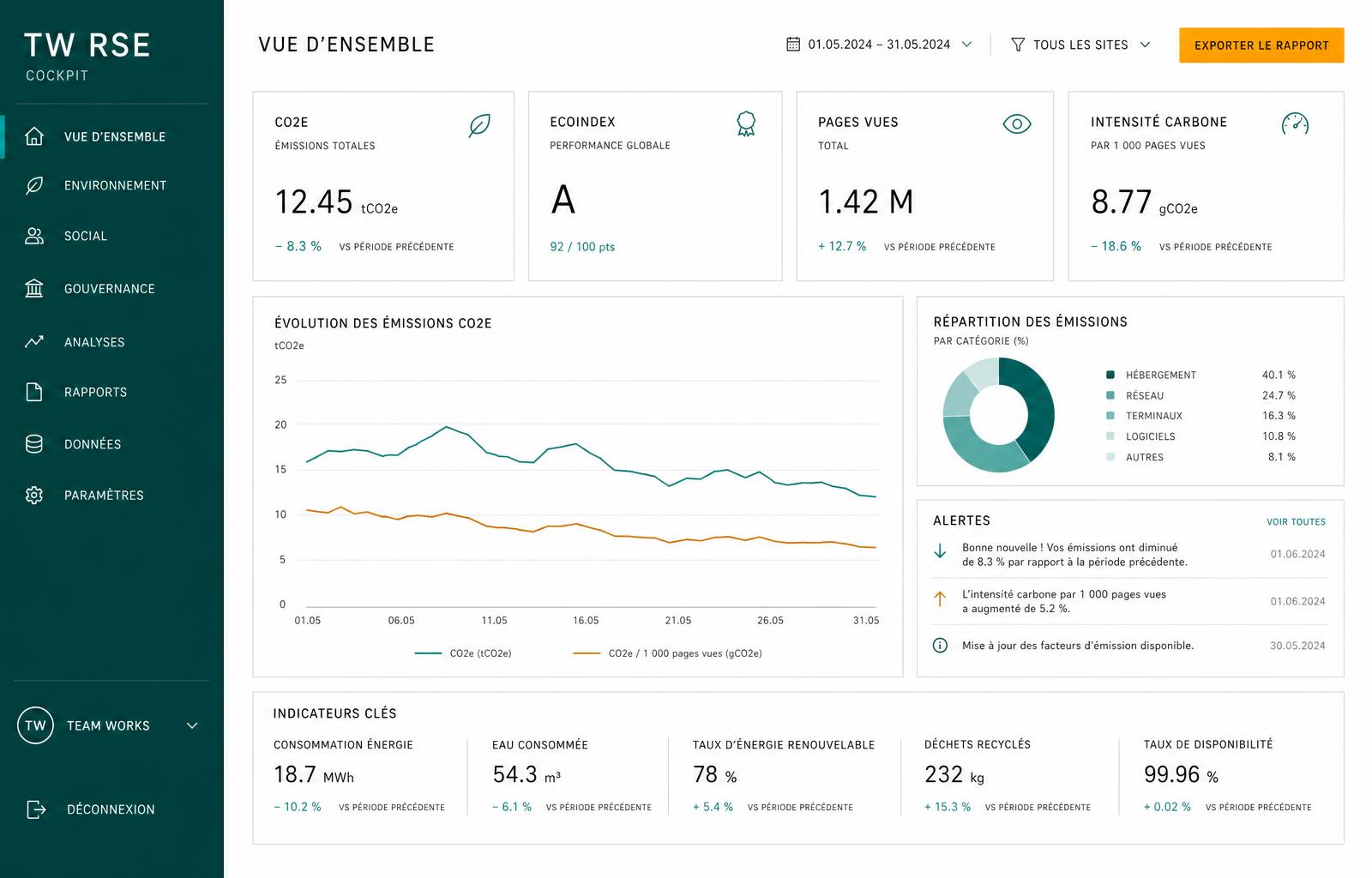
Task: Click the database icon beside Données
Action: click(x=34, y=443)
